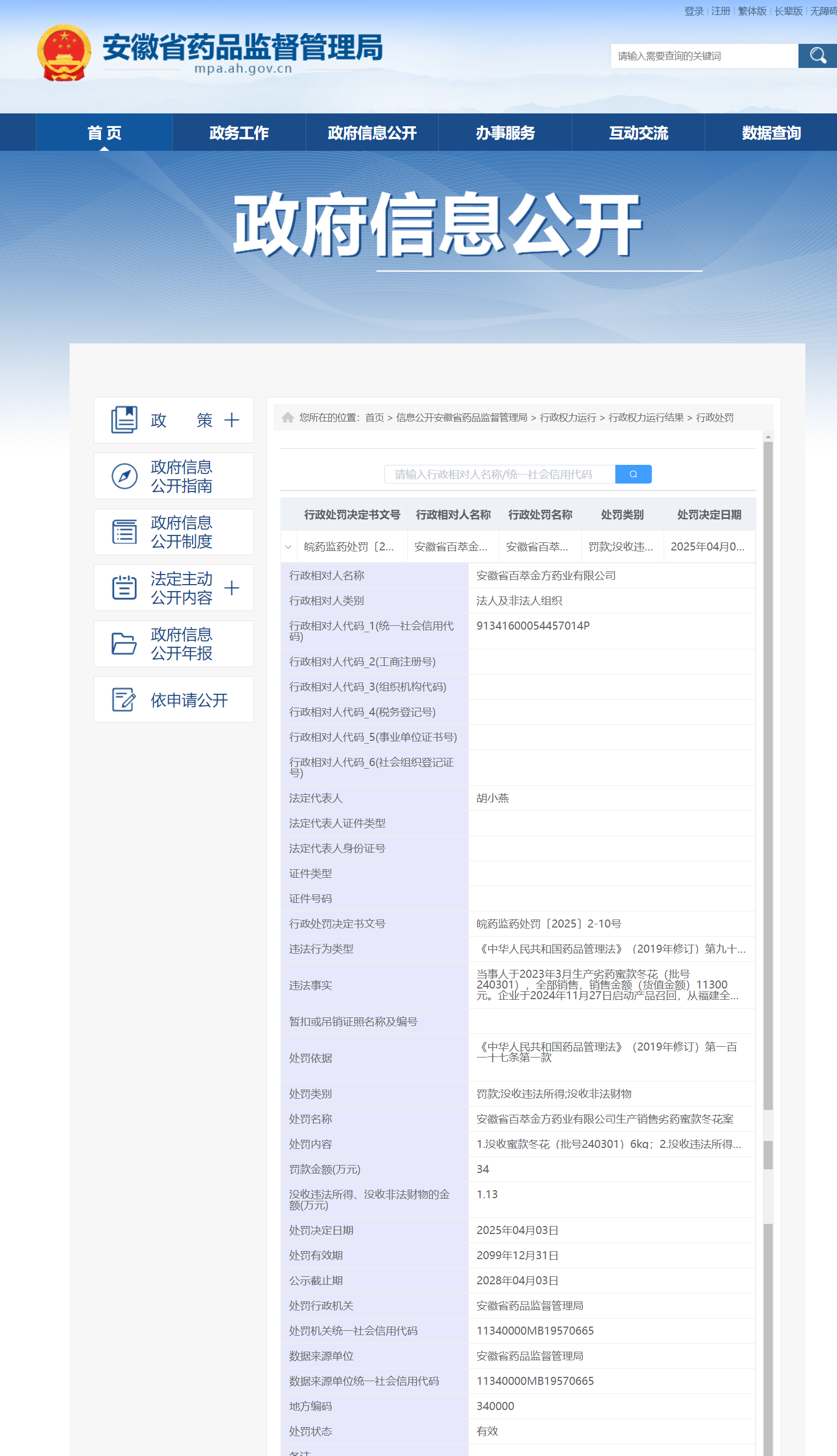Click the credit code 91341600054457014P

[x=533, y=625]
